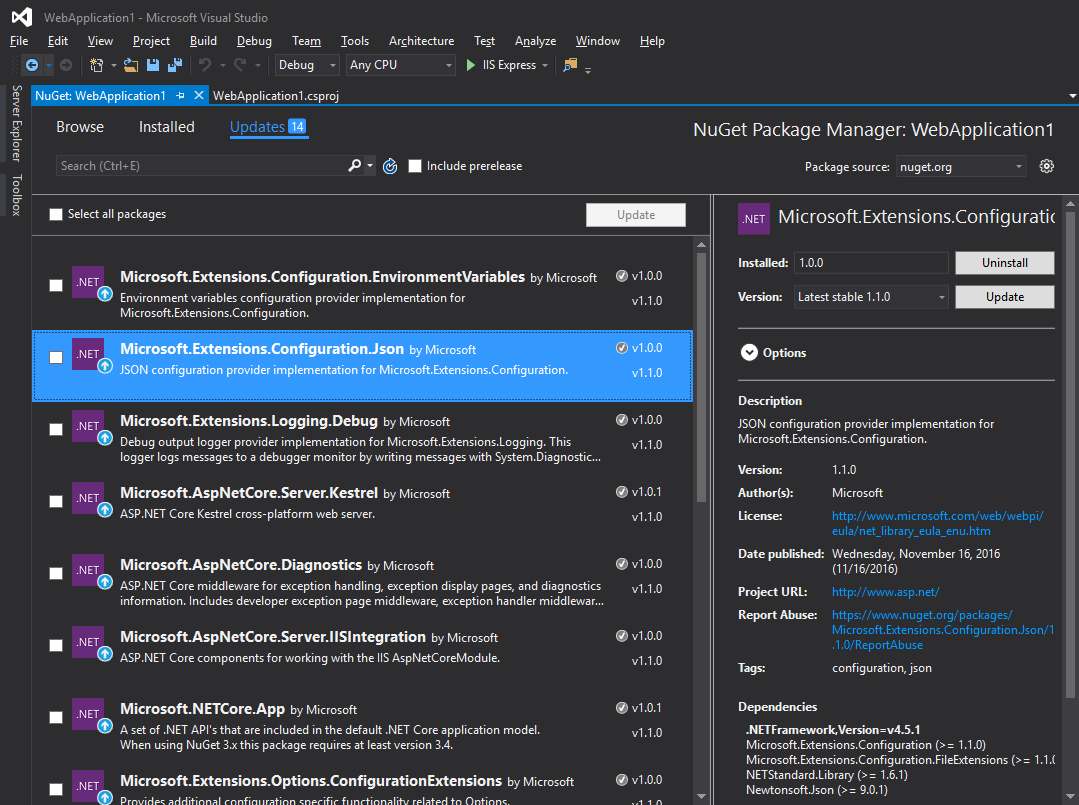Click the Undo icon in the toolbar
Viewport: 1079px width, 805px height.
coord(207,64)
